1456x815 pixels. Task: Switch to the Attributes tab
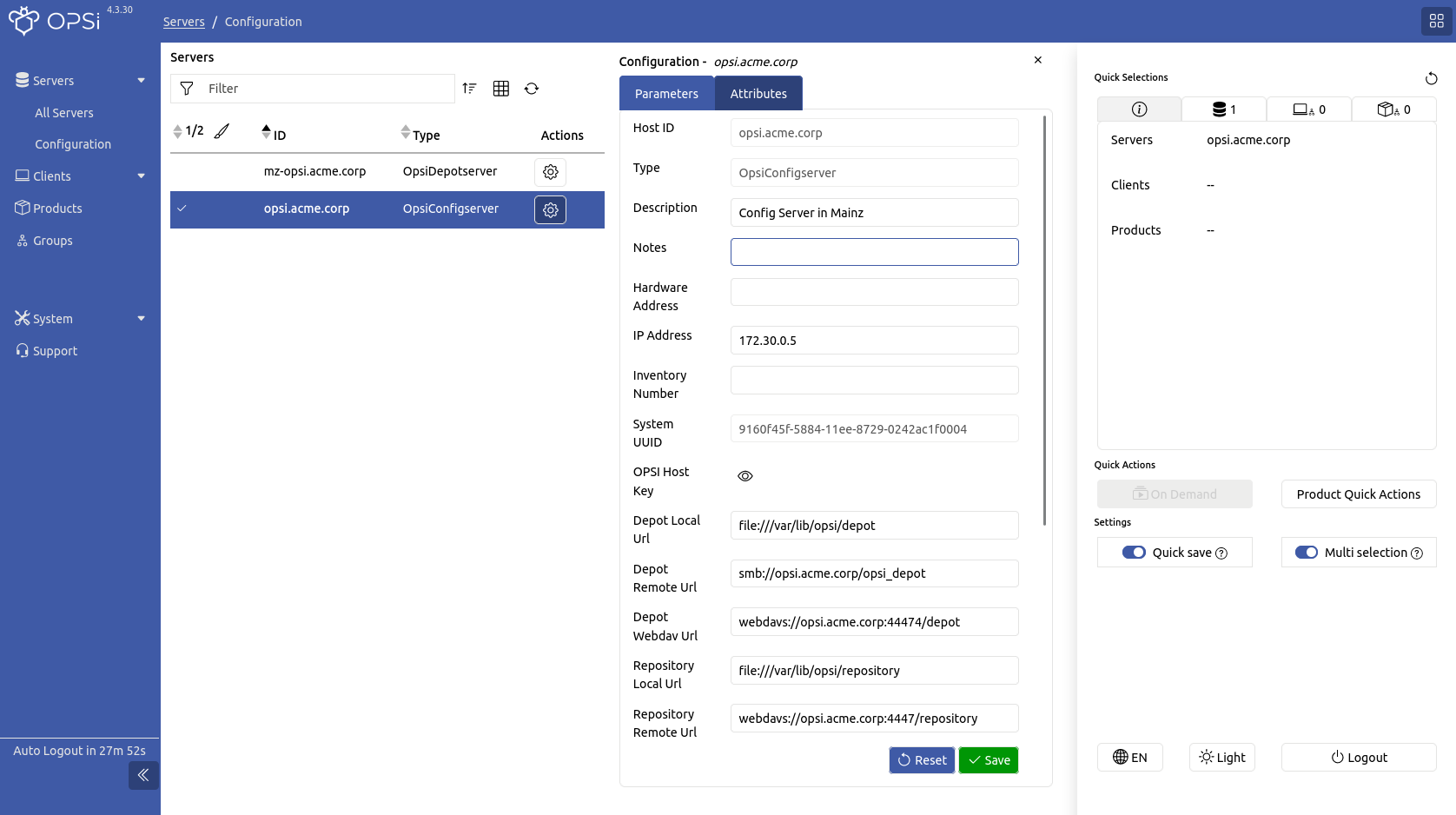click(758, 94)
